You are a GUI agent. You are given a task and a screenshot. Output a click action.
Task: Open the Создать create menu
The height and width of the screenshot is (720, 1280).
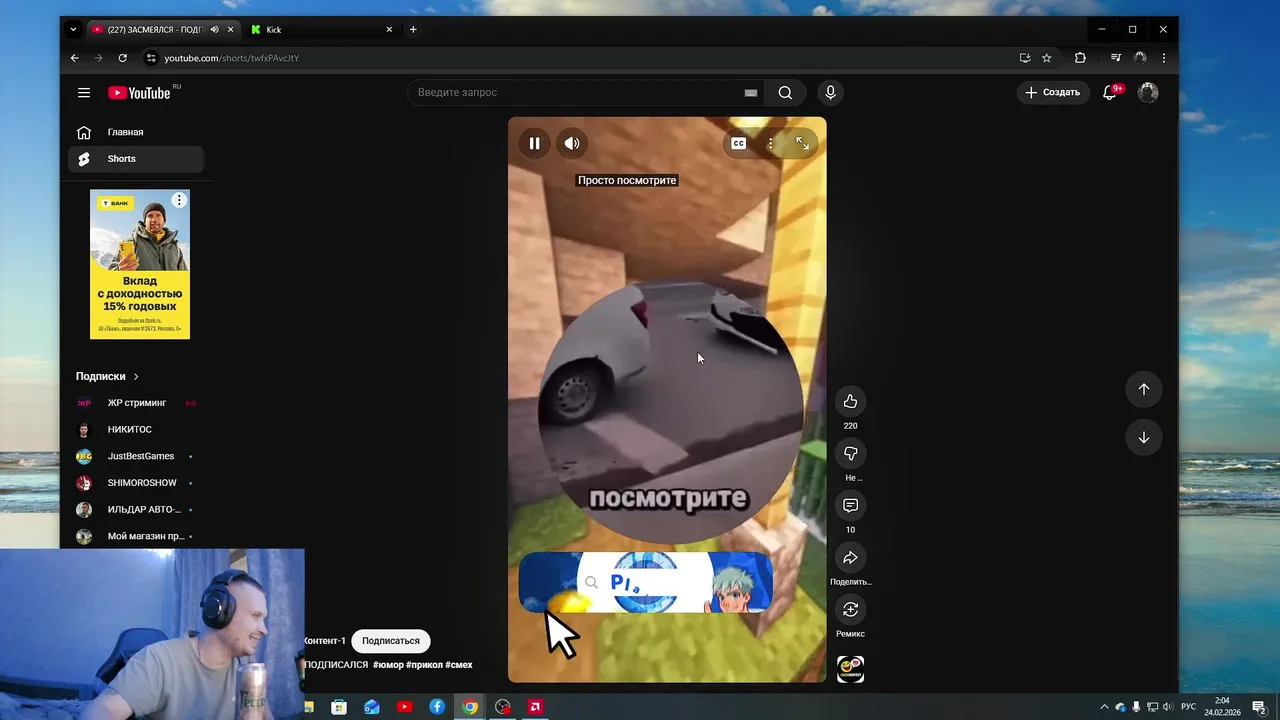1052,92
